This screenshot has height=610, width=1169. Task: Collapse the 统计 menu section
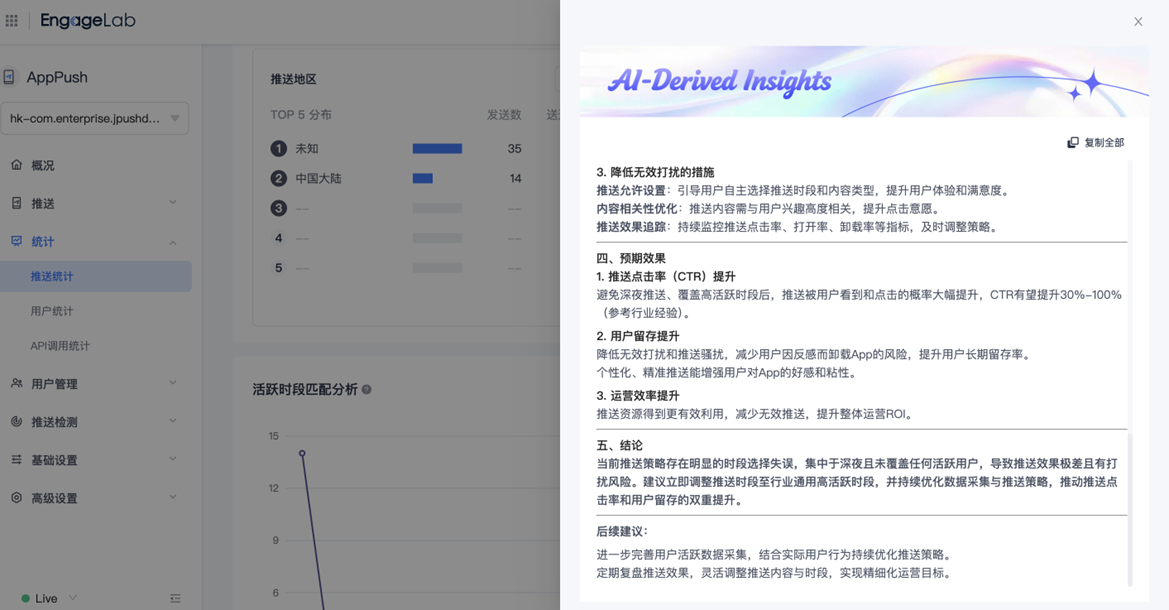173,242
